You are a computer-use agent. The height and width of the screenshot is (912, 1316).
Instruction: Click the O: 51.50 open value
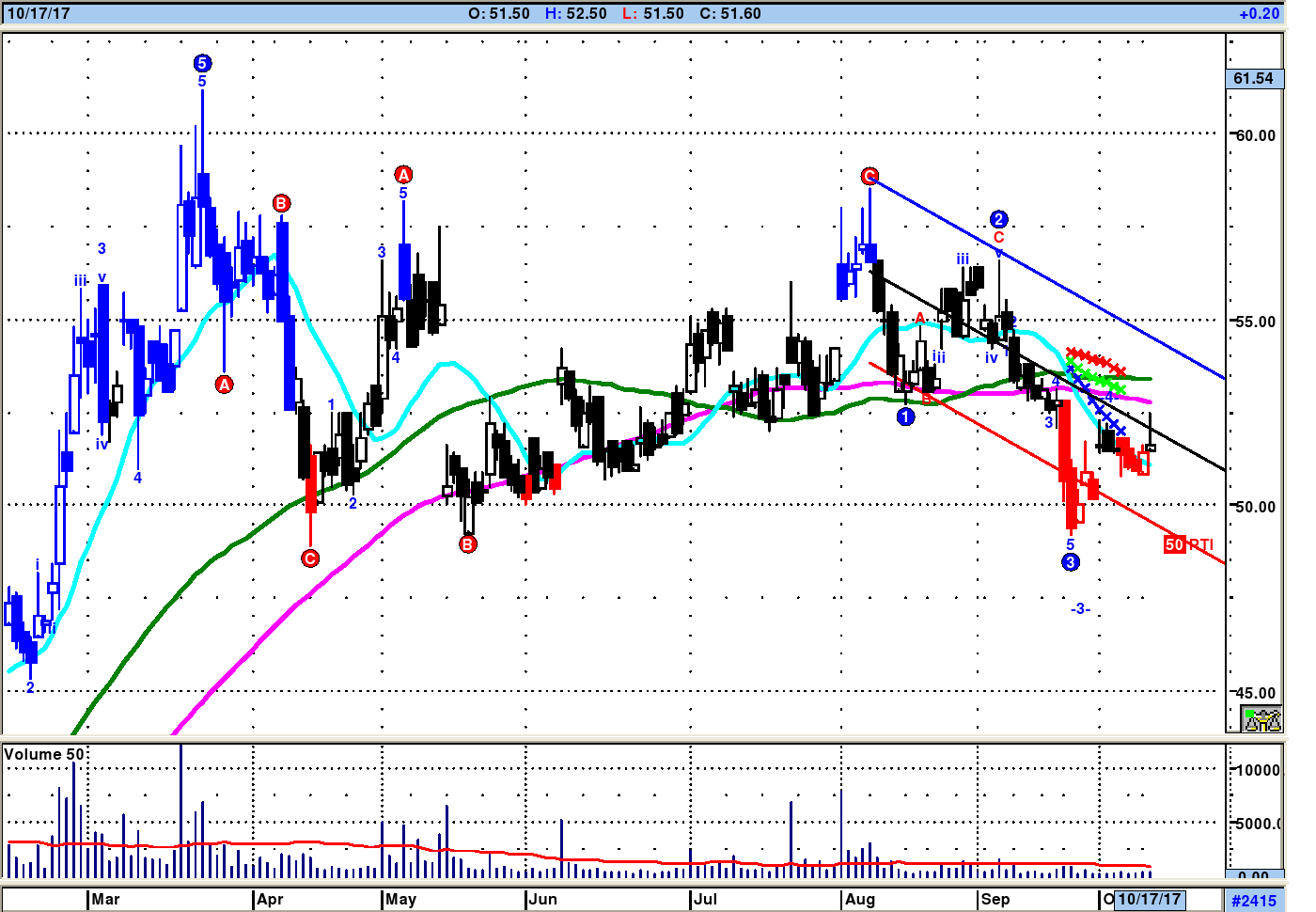click(x=498, y=14)
